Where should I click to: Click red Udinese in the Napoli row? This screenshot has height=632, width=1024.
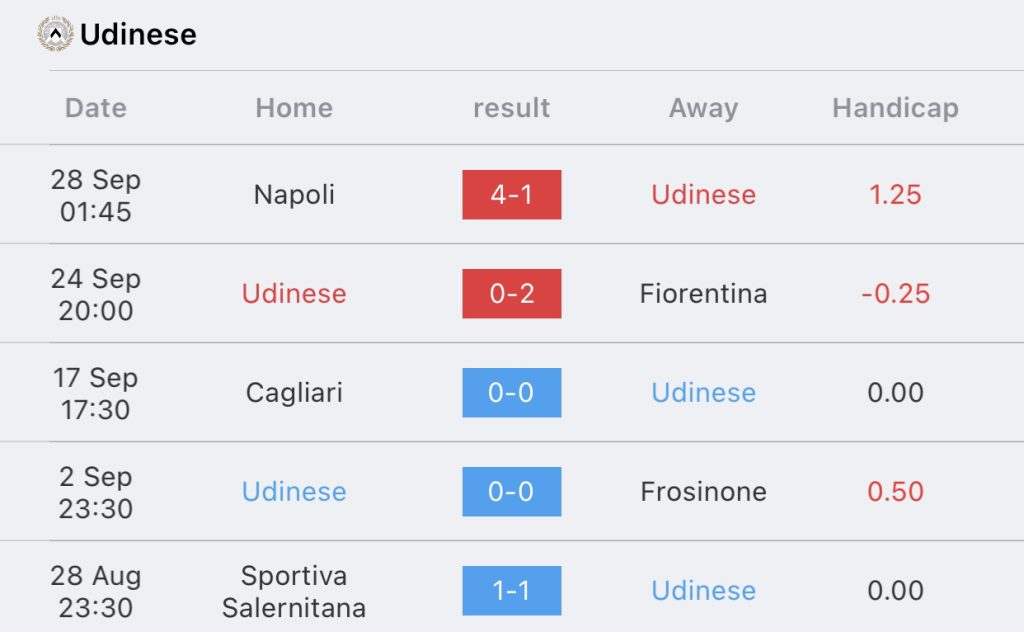(x=703, y=195)
